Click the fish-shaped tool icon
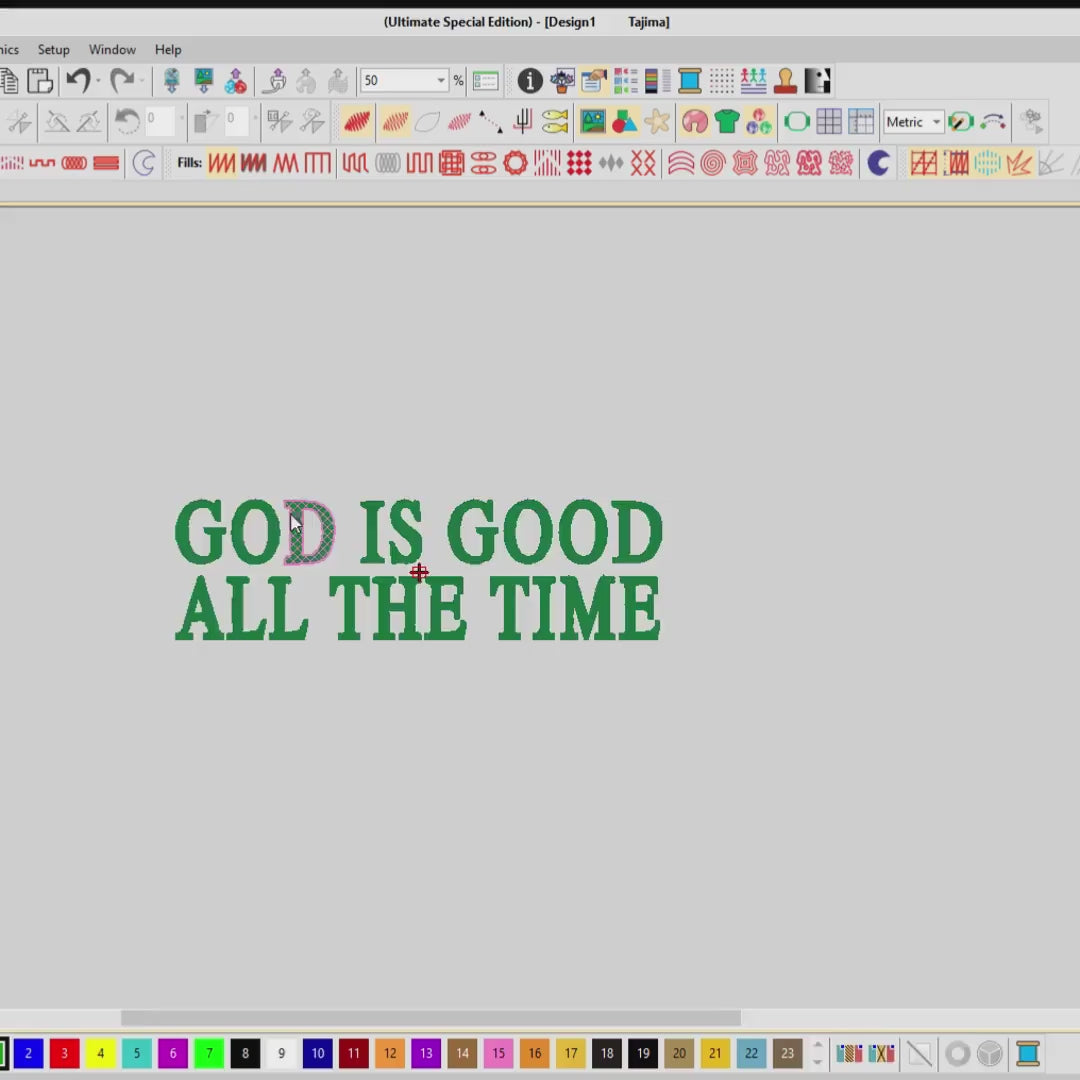This screenshot has height=1080, width=1080. [555, 122]
